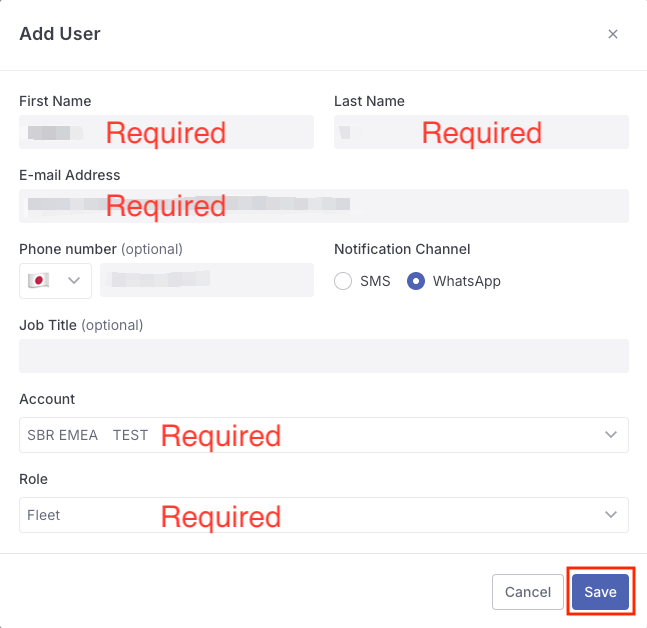The image size is (647, 628).
Task: Open the Role dropdown showing Fleet
Action: coord(324,515)
